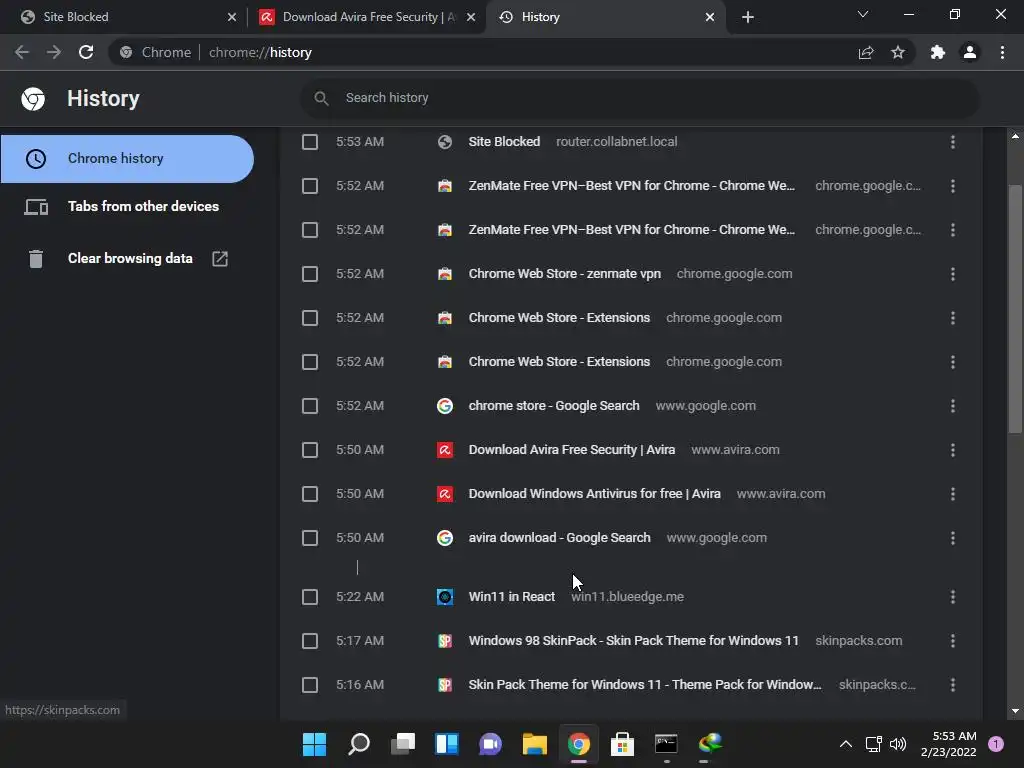This screenshot has width=1024, height=768.
Task: Go back using the browser back arrow
Action: tap(22, 52)
